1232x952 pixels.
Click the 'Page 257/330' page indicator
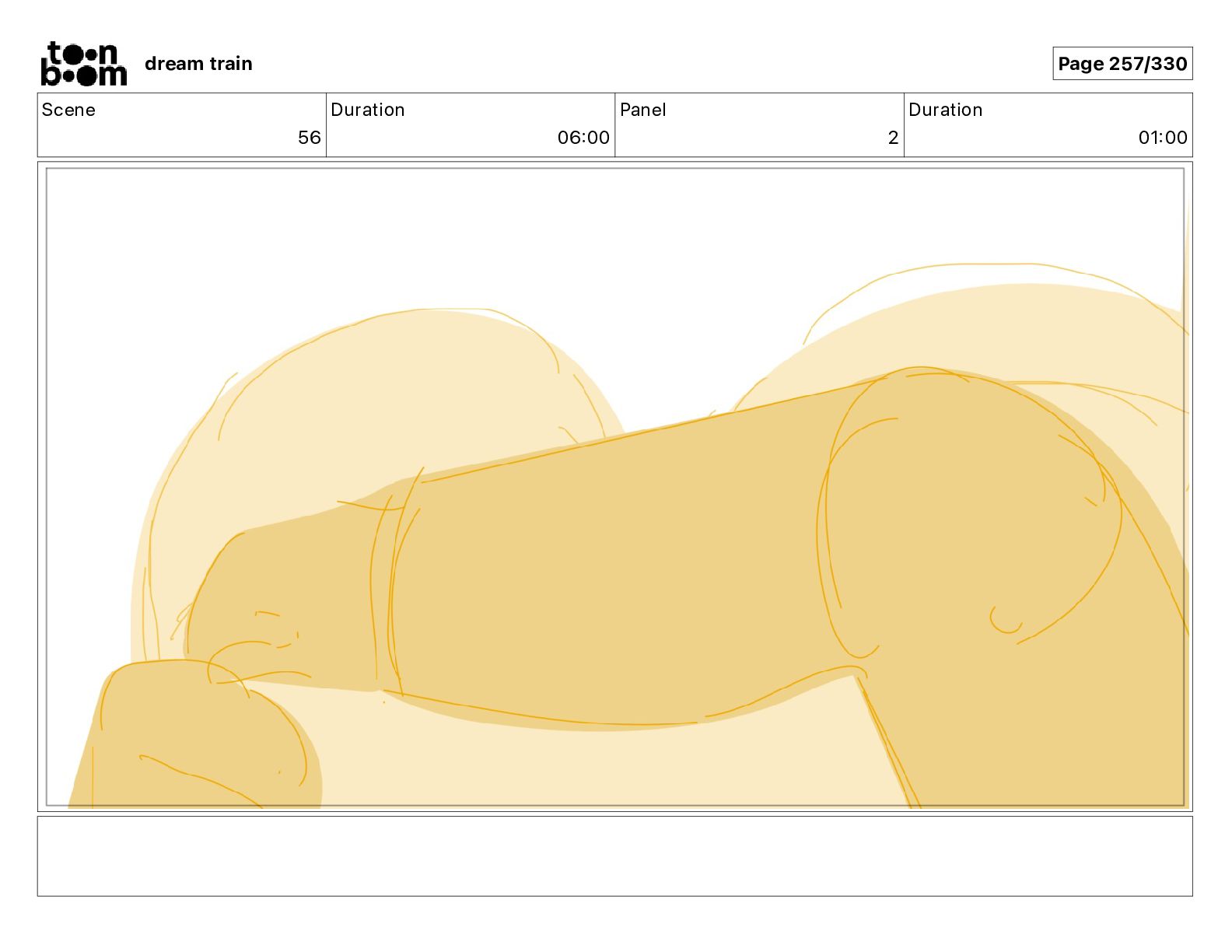click(x=1122, y=64)
